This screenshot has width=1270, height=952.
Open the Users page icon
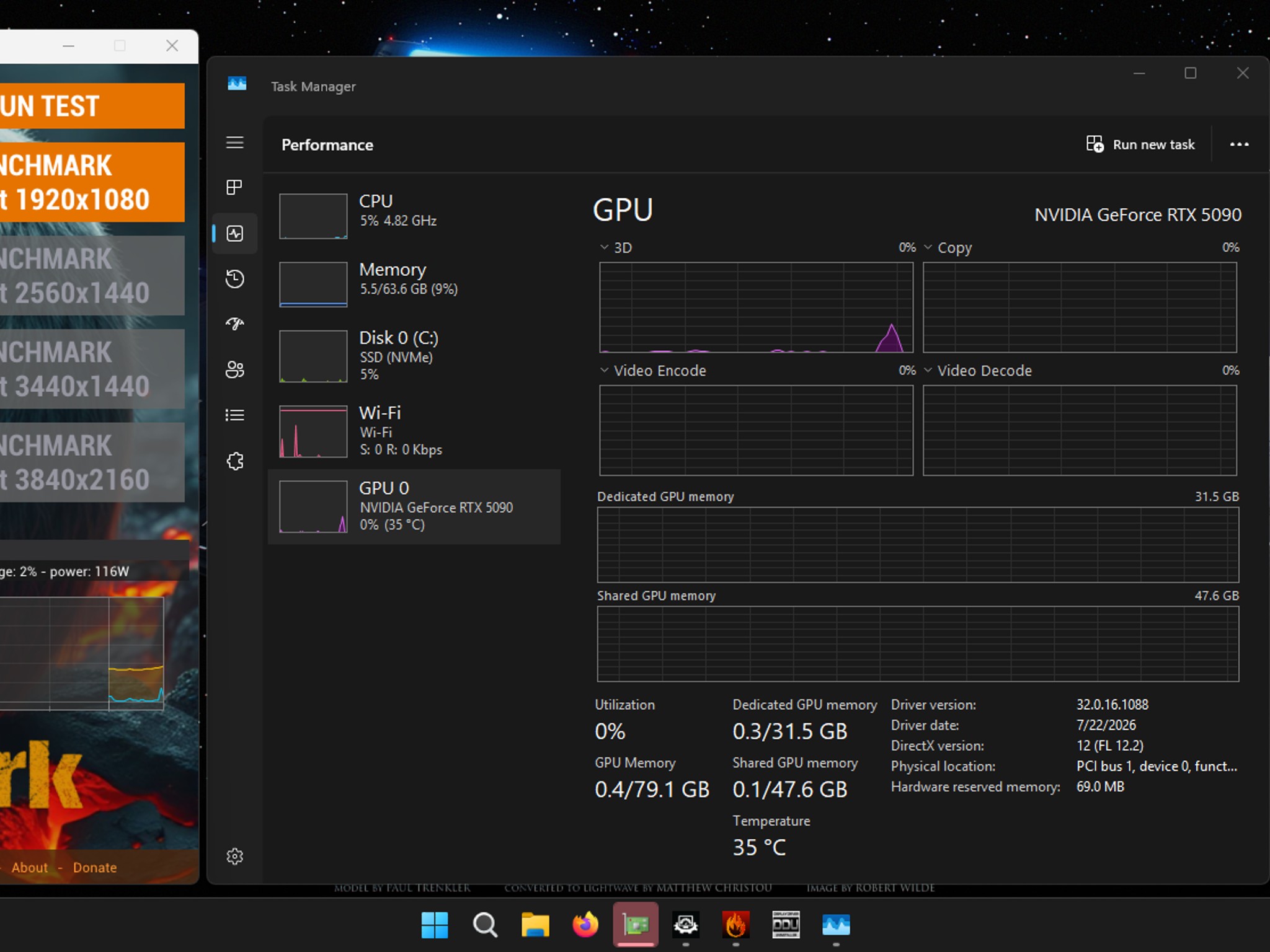pyautogui.click(x=234, y=369)
